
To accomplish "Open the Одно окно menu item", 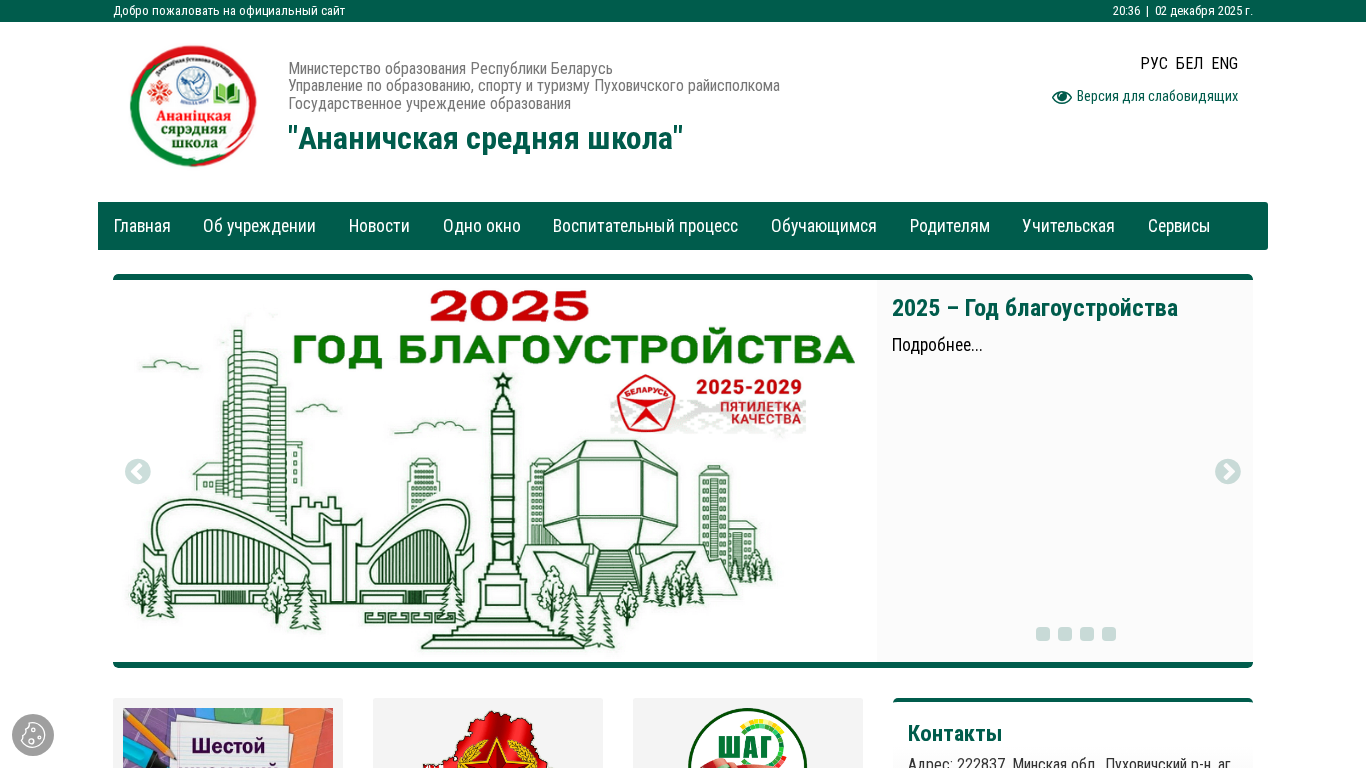I will [x=482, y=226].
